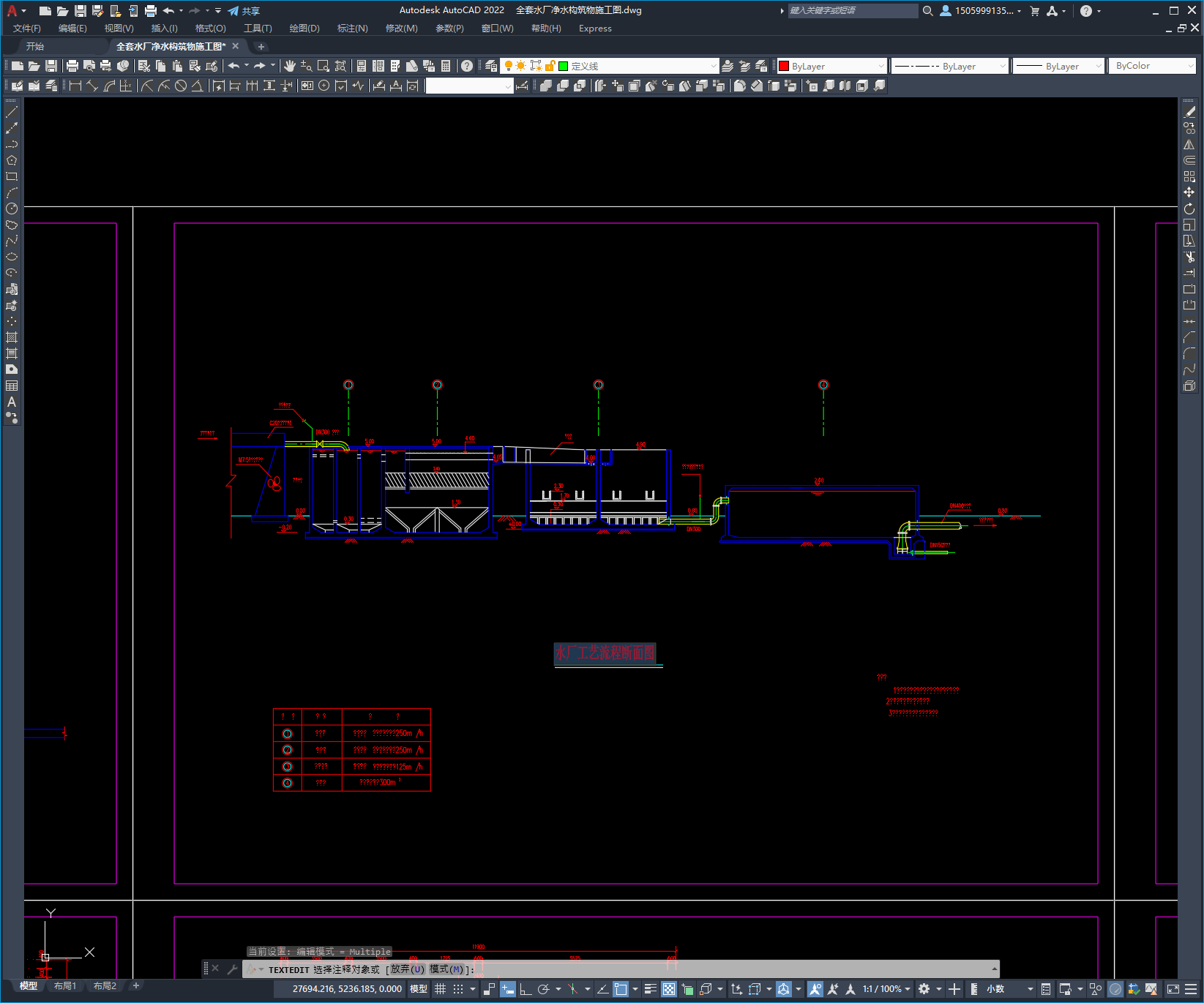Open the Express menu

coord(595,29)
